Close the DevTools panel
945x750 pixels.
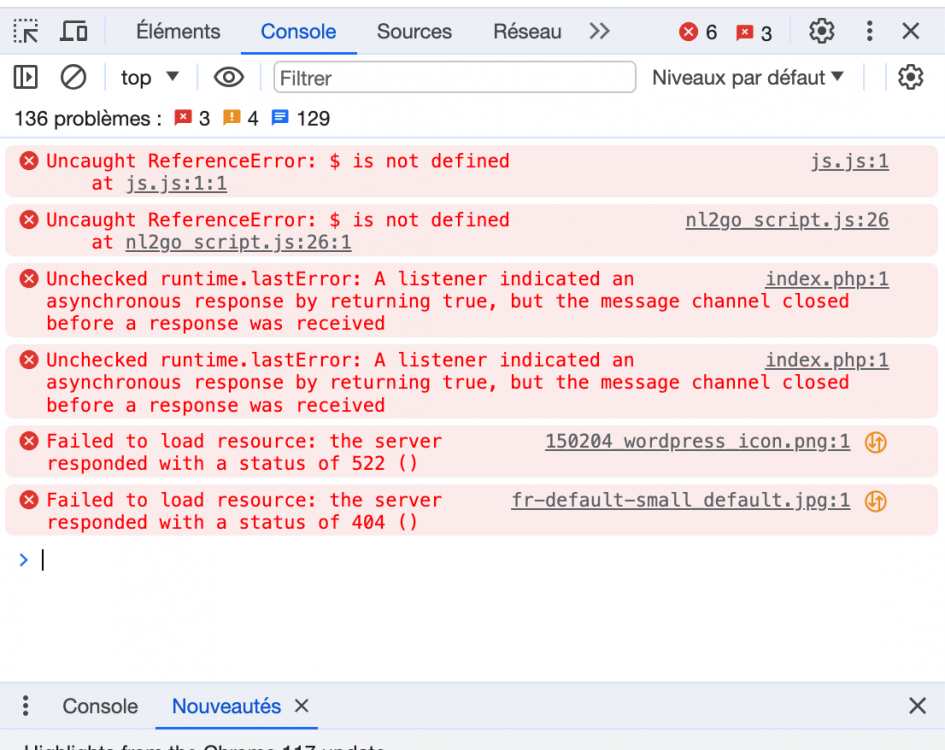911,31
